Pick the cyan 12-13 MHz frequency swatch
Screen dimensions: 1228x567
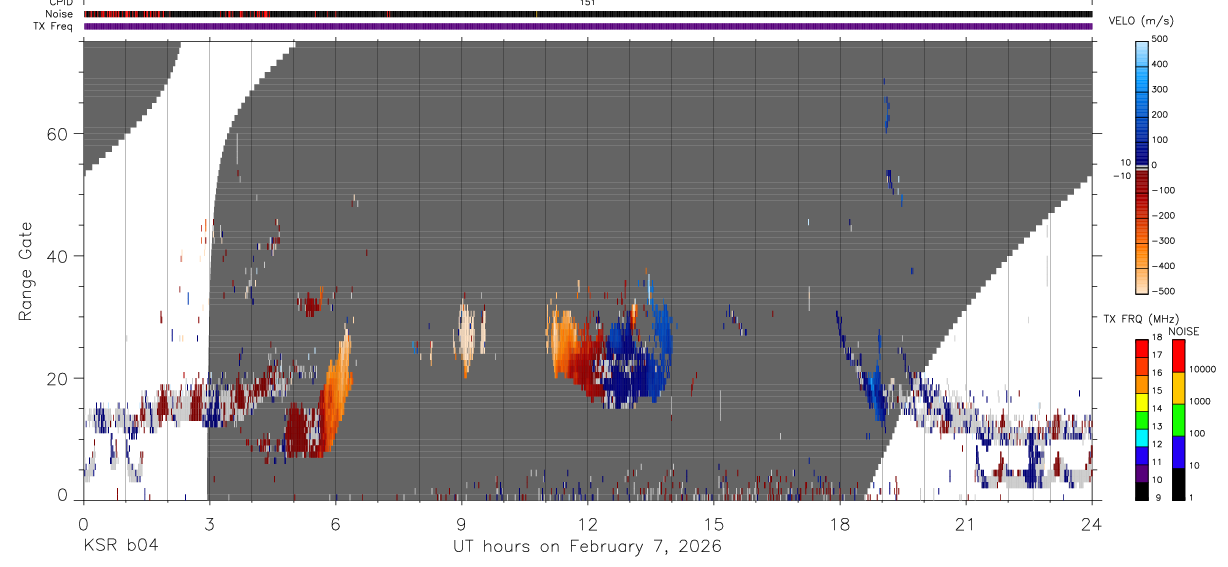(1143, 438)
